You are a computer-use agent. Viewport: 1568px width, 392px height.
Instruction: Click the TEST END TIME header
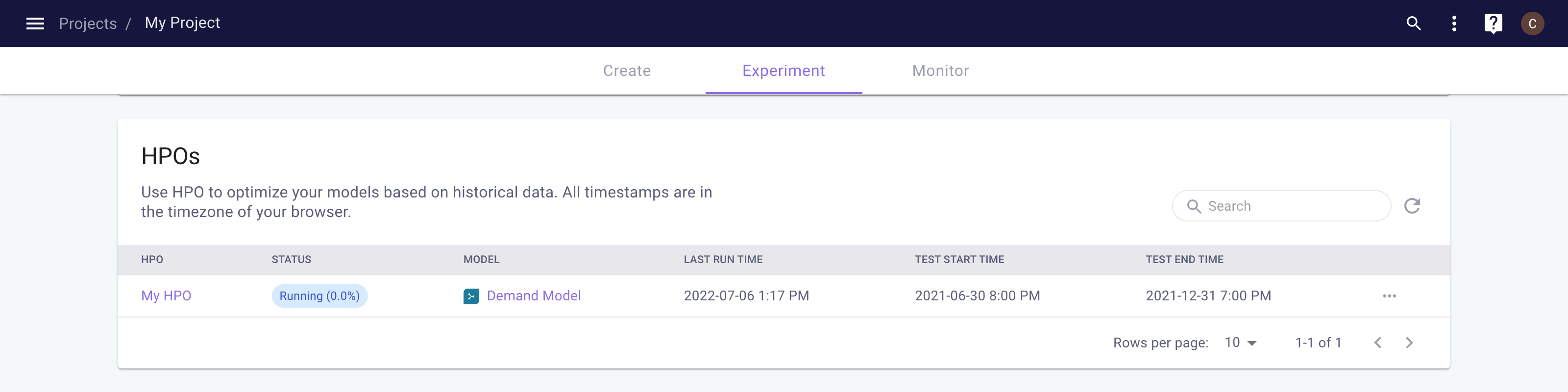pos(1184,259)
